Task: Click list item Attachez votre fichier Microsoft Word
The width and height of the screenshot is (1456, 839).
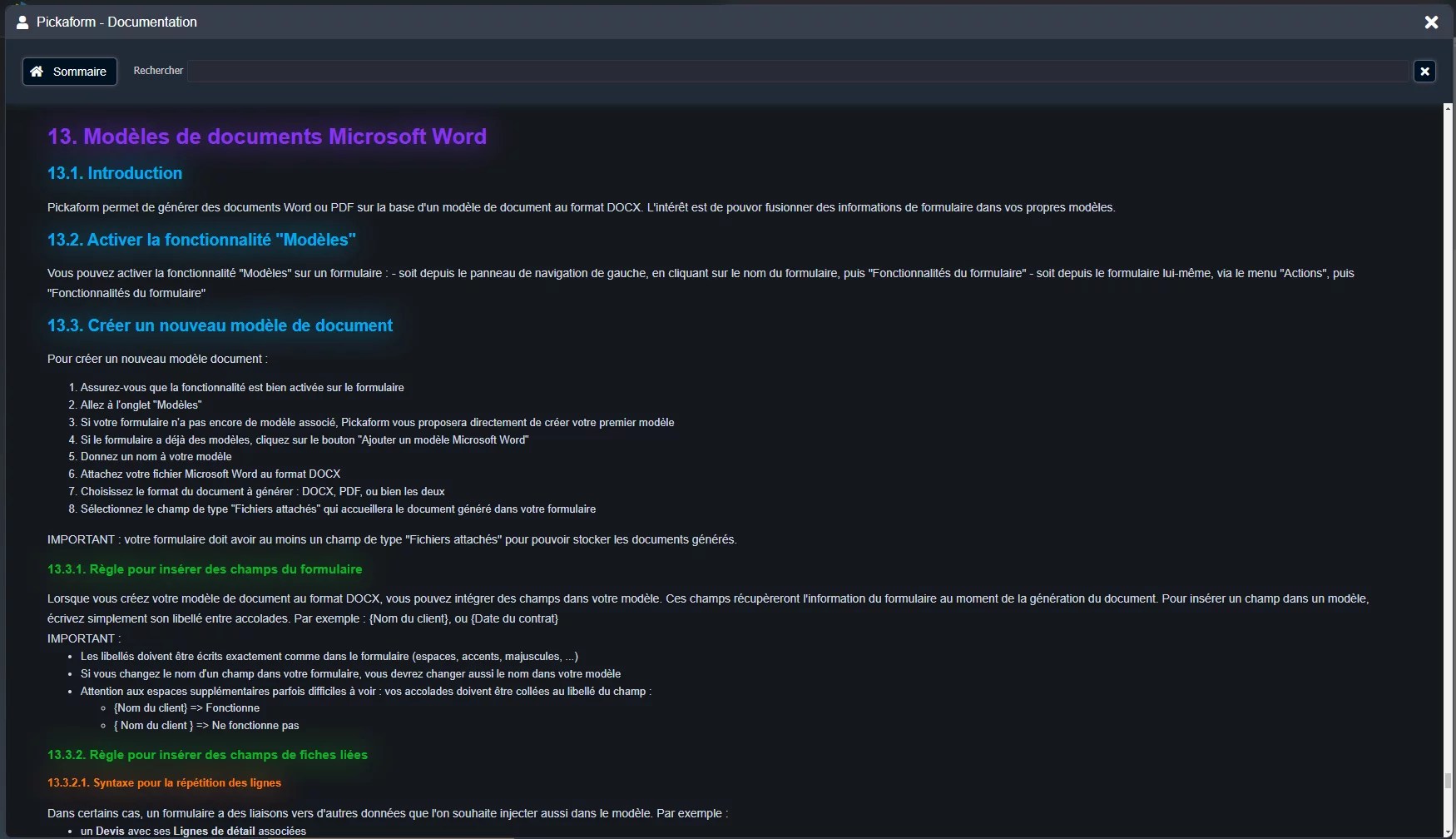Action: coord(210,474)
